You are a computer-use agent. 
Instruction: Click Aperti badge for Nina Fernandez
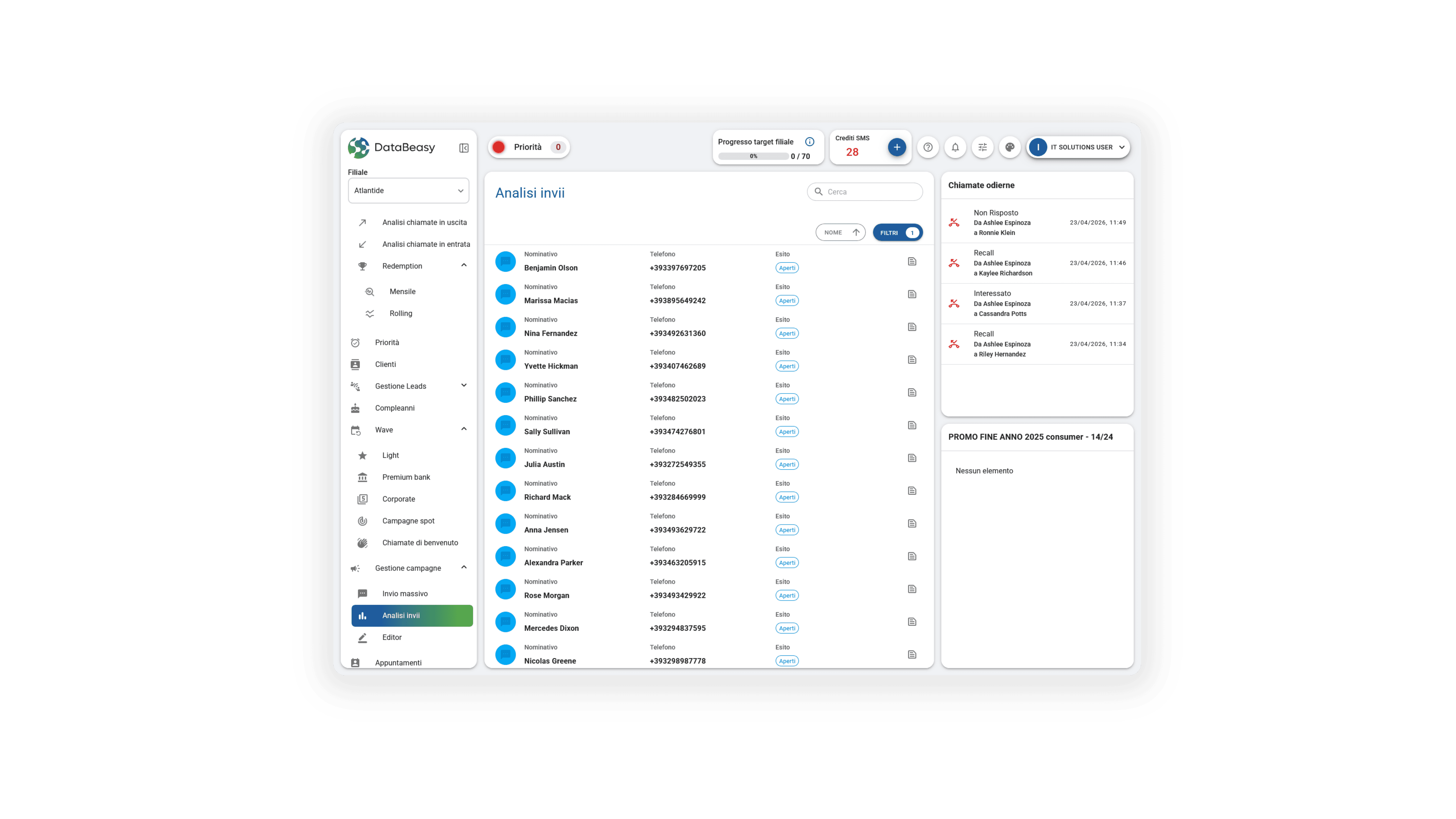787,333
